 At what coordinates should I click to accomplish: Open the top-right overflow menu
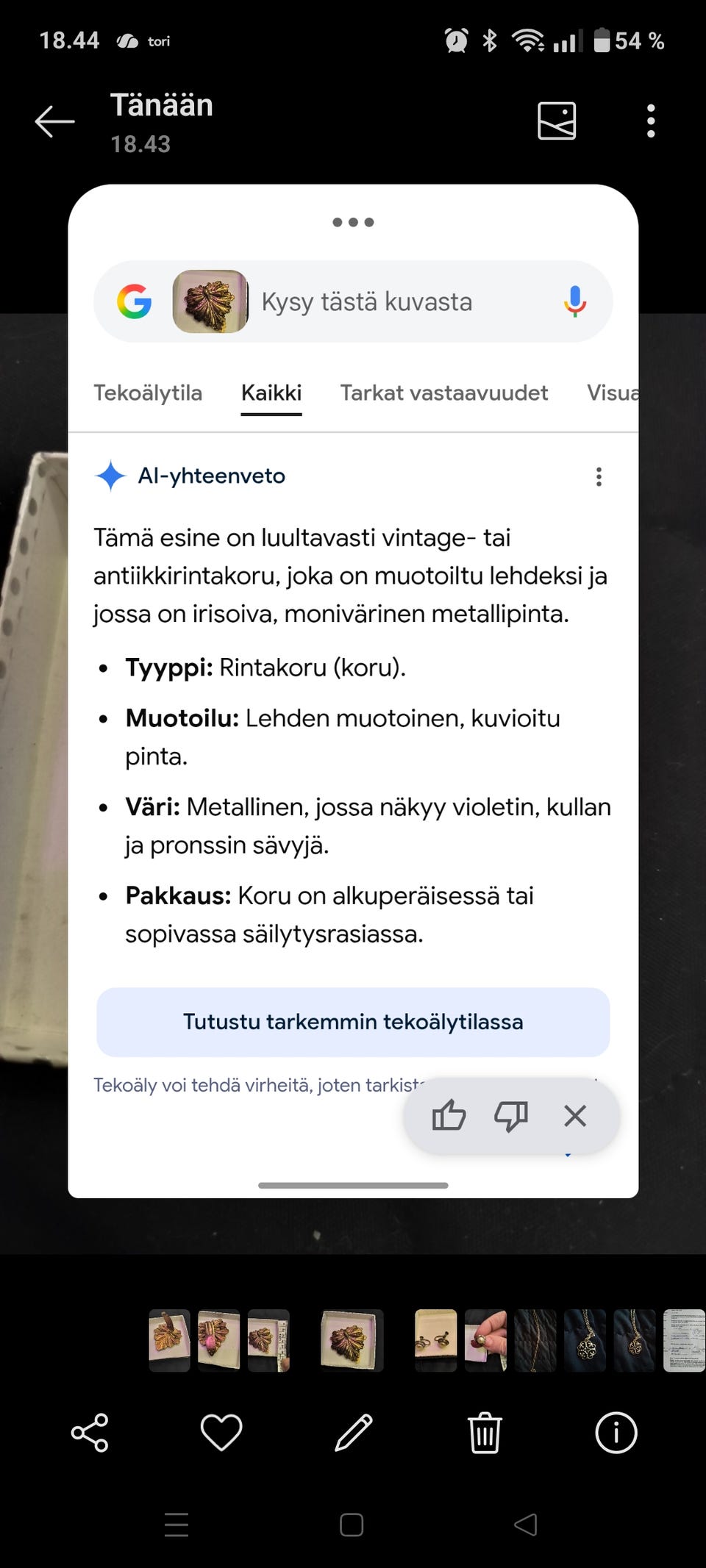(x=650, y=121)
